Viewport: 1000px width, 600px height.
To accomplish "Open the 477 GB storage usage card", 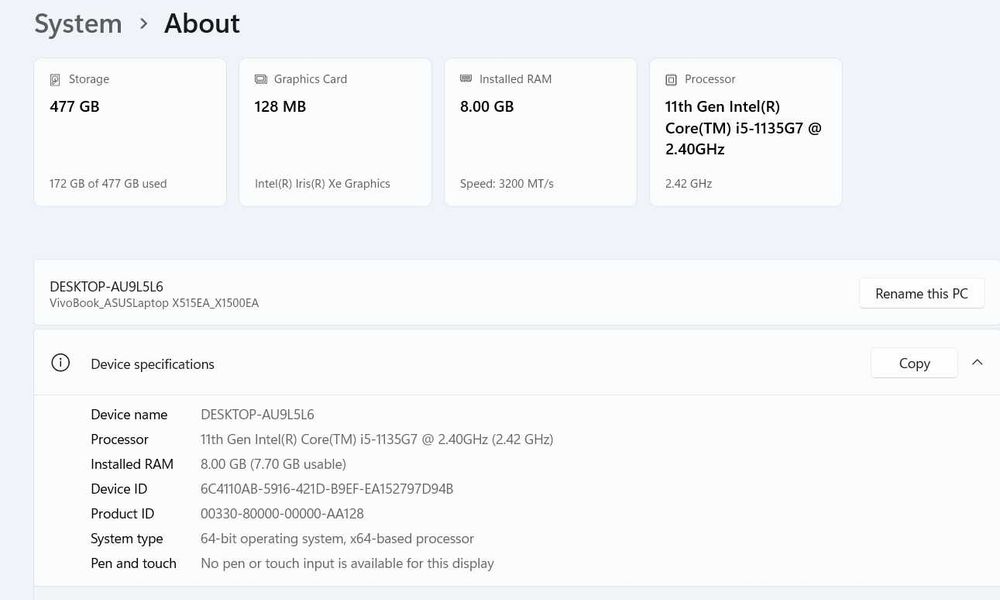I will click(130, 132).
